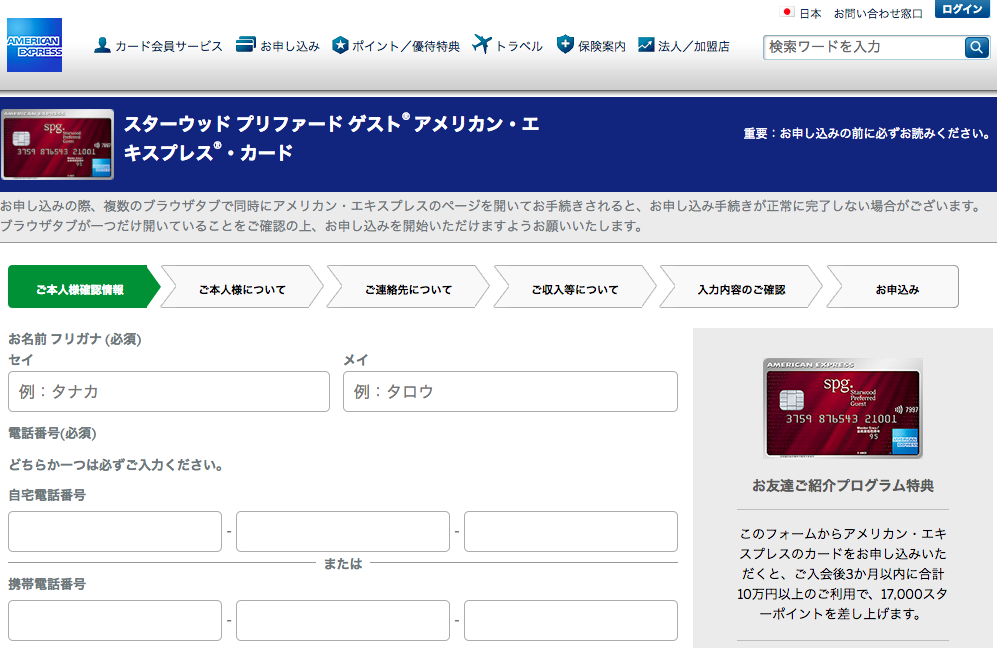Click お友達ご紹介プログラム特典 heading
Viewport: 997px width, 648px height.
coord(842,486)
